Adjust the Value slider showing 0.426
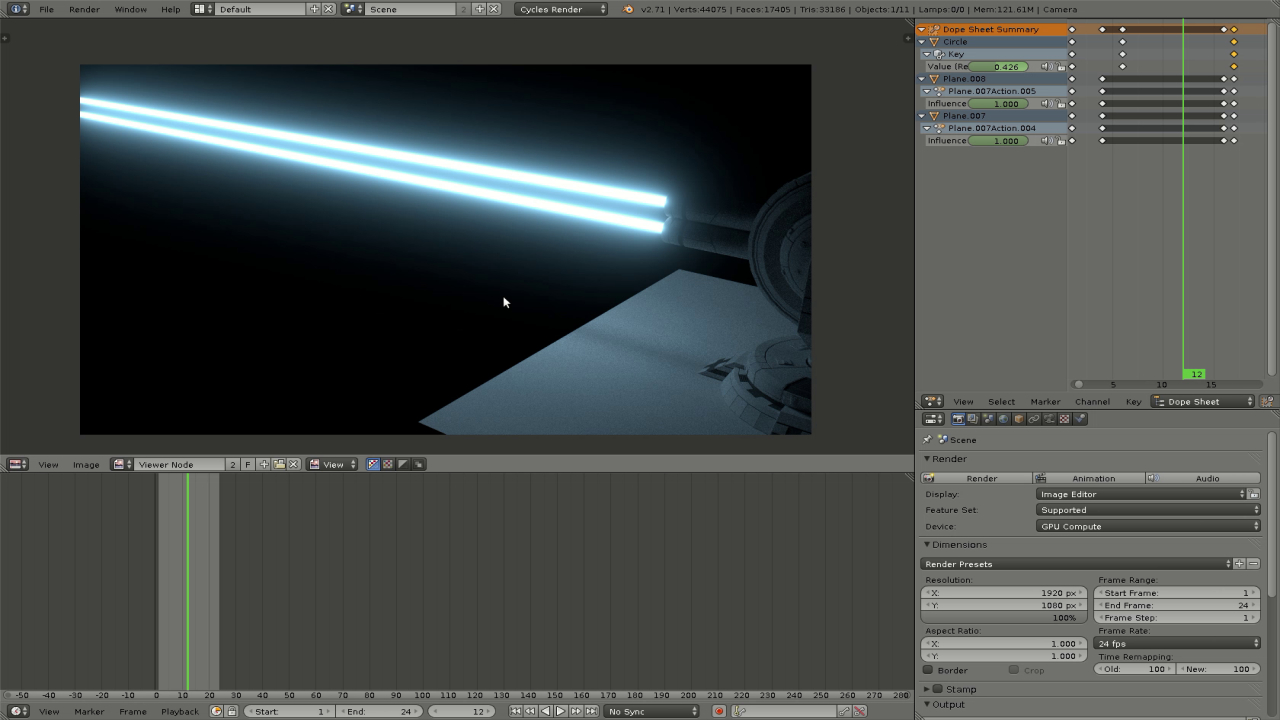1280x720 pixels. coord(1000,66)
